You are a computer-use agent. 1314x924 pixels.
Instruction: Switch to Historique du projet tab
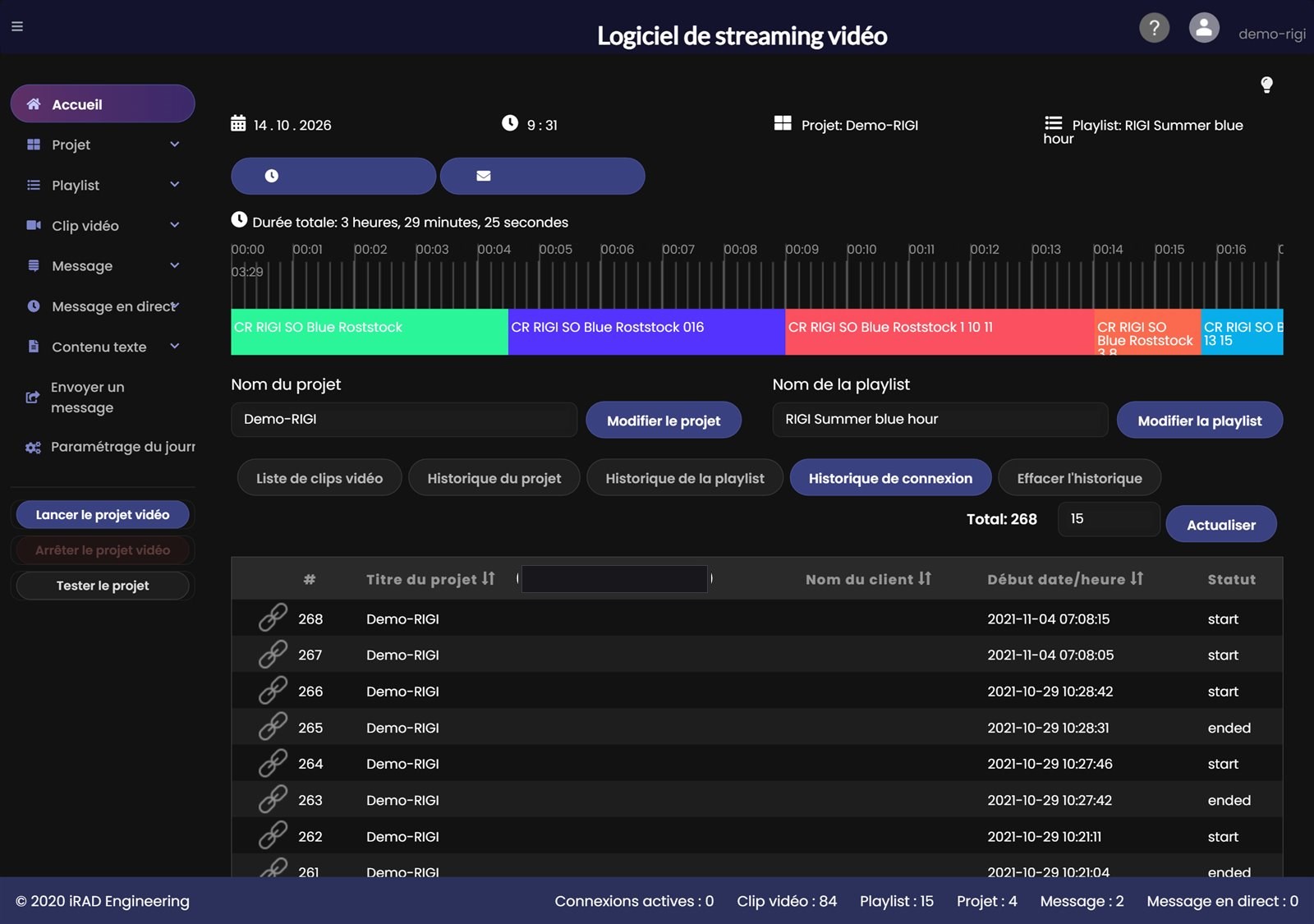[x=494, y=478]
